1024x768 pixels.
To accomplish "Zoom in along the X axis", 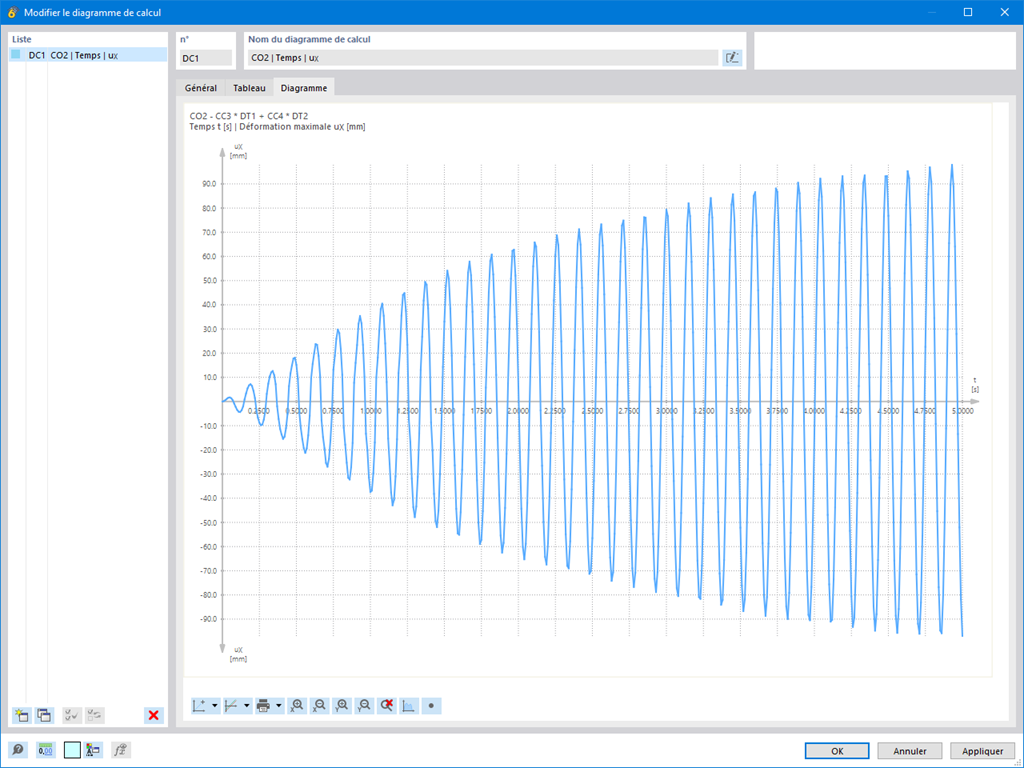I will pos(297,705).
